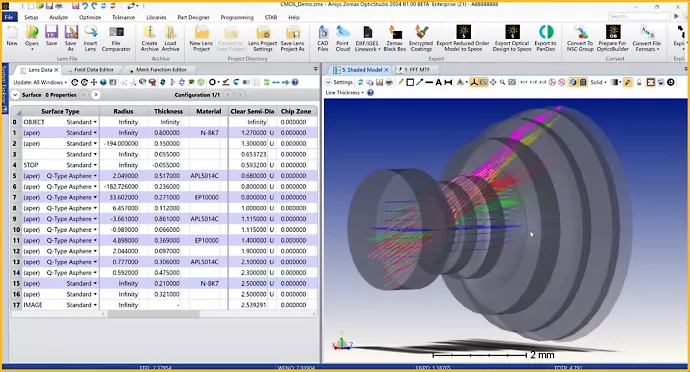Expand the Surface 0 Properties panel
This screenshot has width=690, height=372.
click(x=15, y=95)
